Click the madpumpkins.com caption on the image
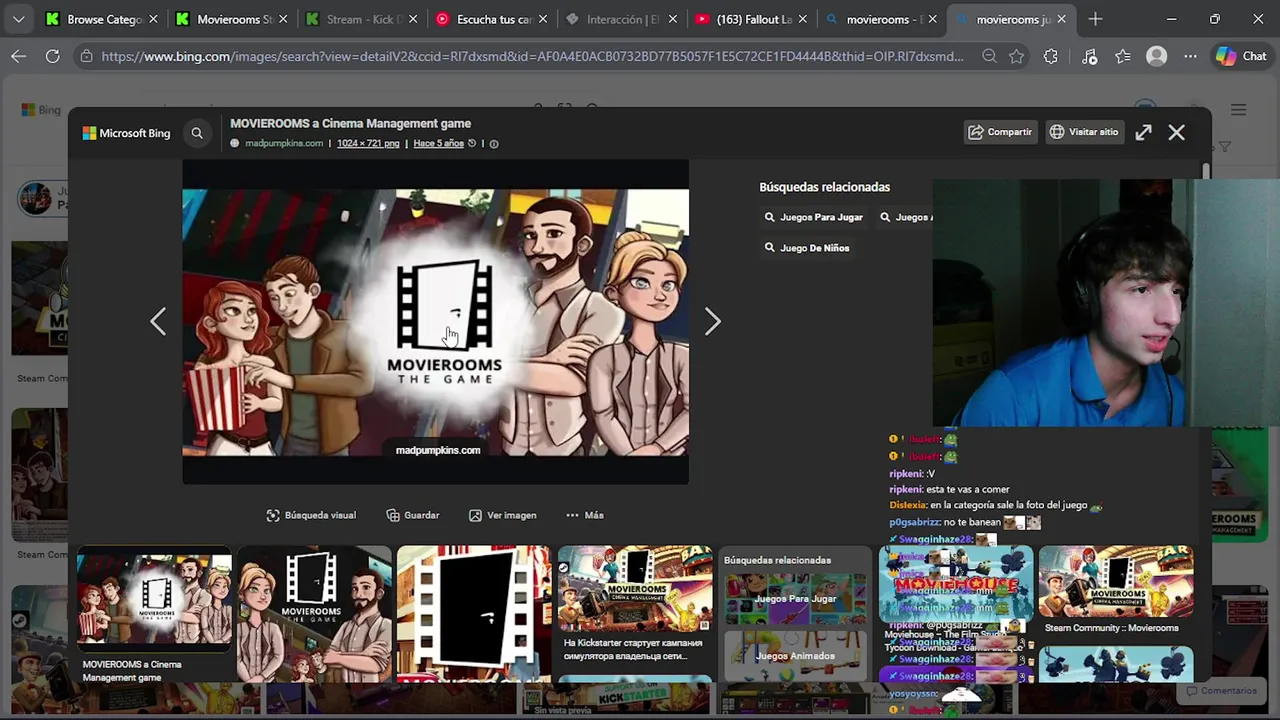The width and height of the screenshot is (1280, 720). point(438,450)
